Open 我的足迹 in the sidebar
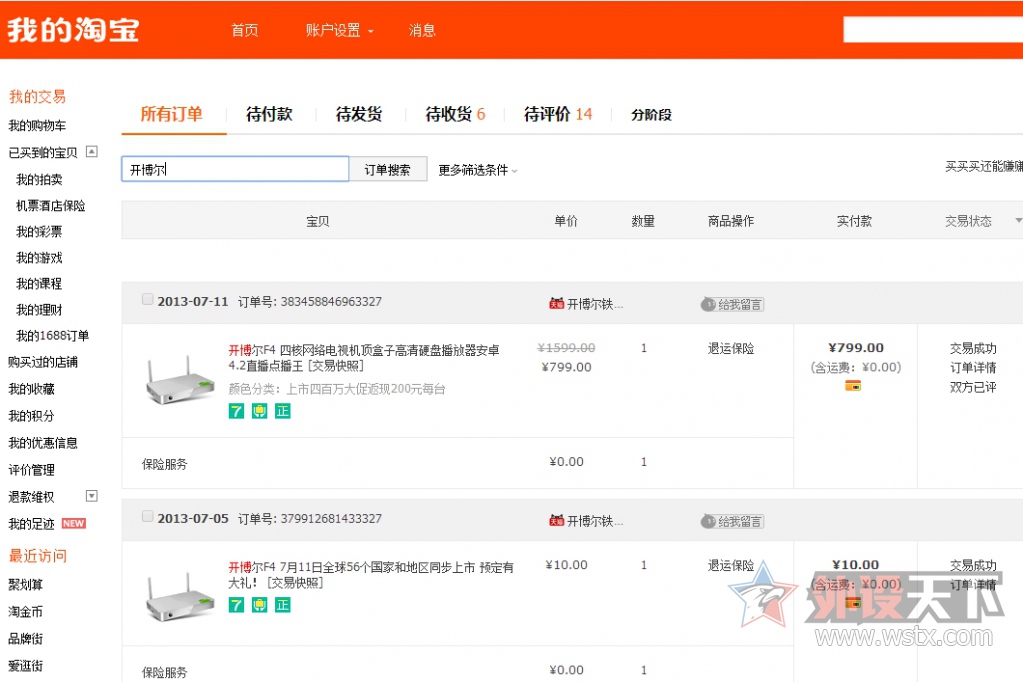 pyautogui.click(x=31, y=523)
